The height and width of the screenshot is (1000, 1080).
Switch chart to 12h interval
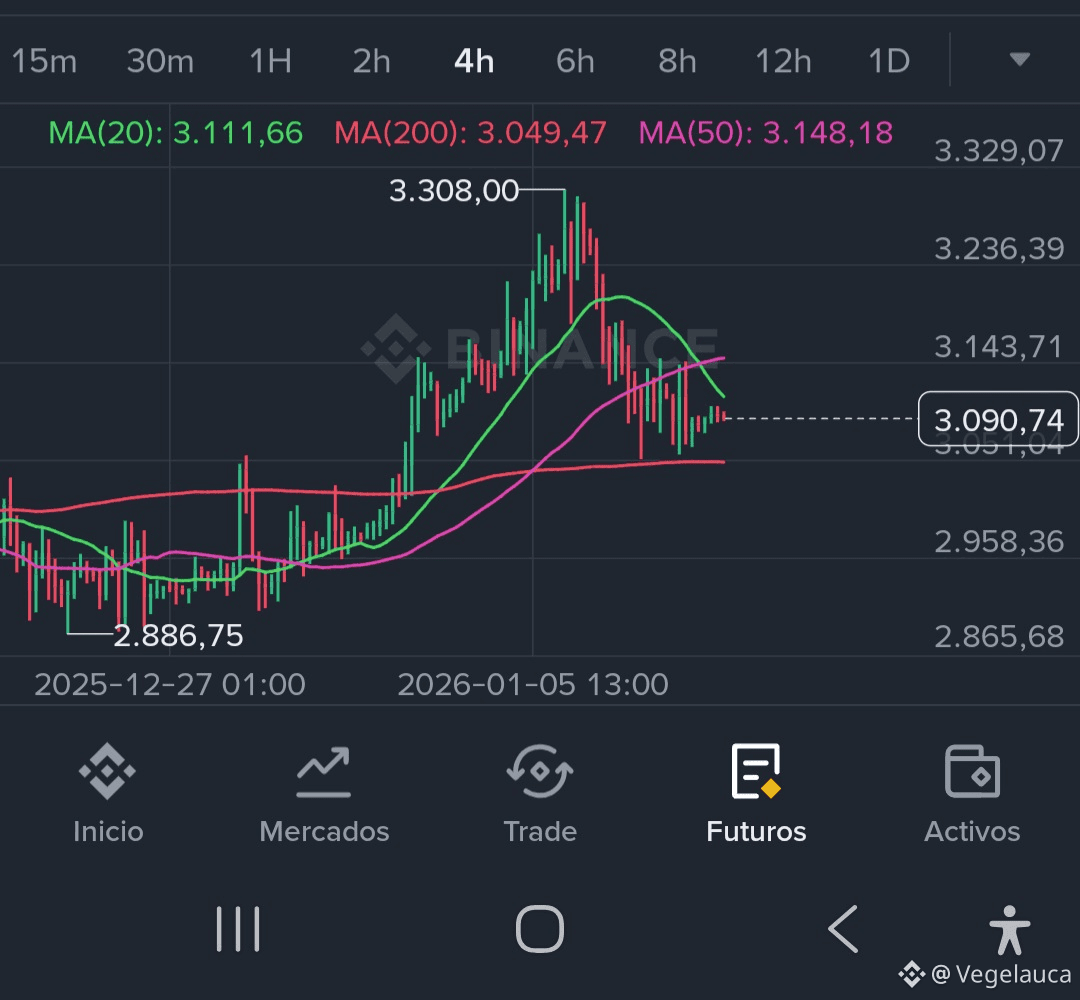click(x=783, y=62)
